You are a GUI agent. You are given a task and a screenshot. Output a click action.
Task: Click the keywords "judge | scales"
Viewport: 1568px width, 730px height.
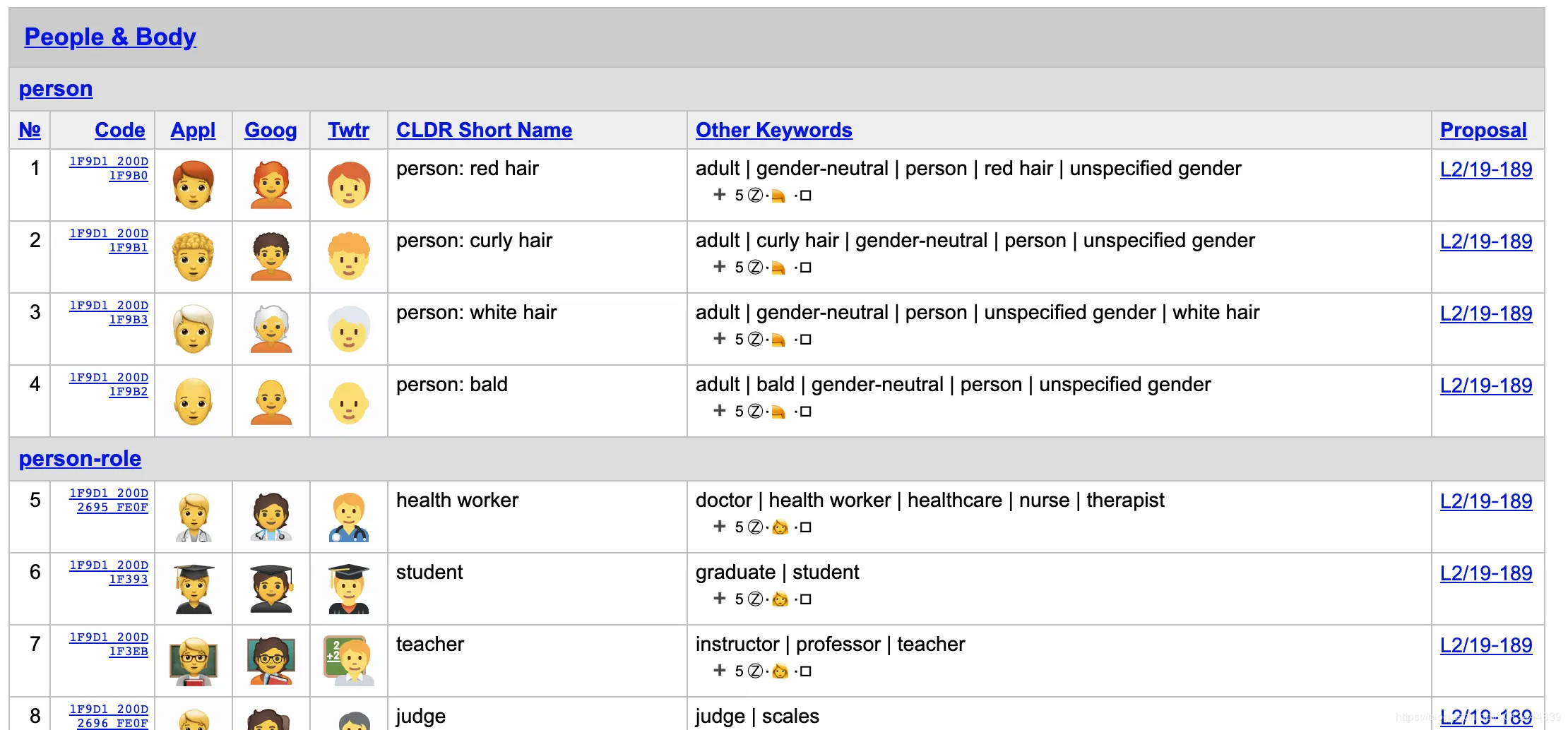757,717
